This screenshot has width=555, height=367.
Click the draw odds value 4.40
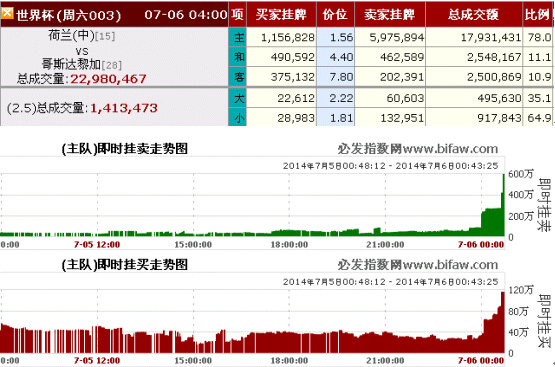coord(341,57)
